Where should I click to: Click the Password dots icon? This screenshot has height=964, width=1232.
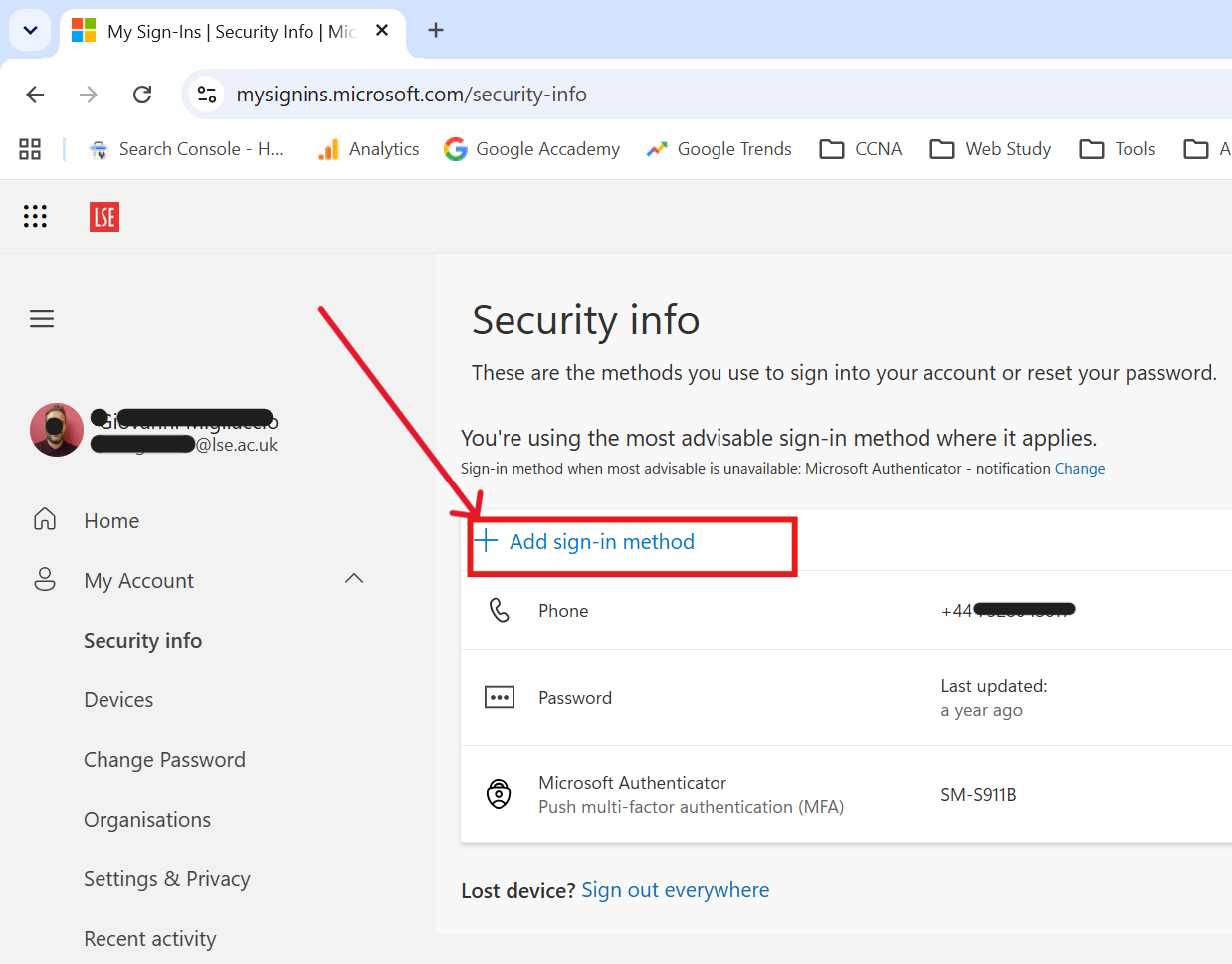(x=500, y=697)
